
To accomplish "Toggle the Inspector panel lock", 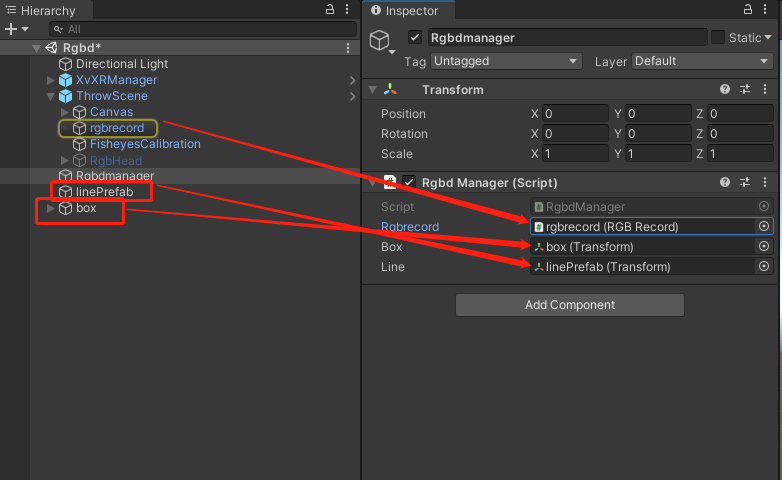I will [x=748, y=9].
